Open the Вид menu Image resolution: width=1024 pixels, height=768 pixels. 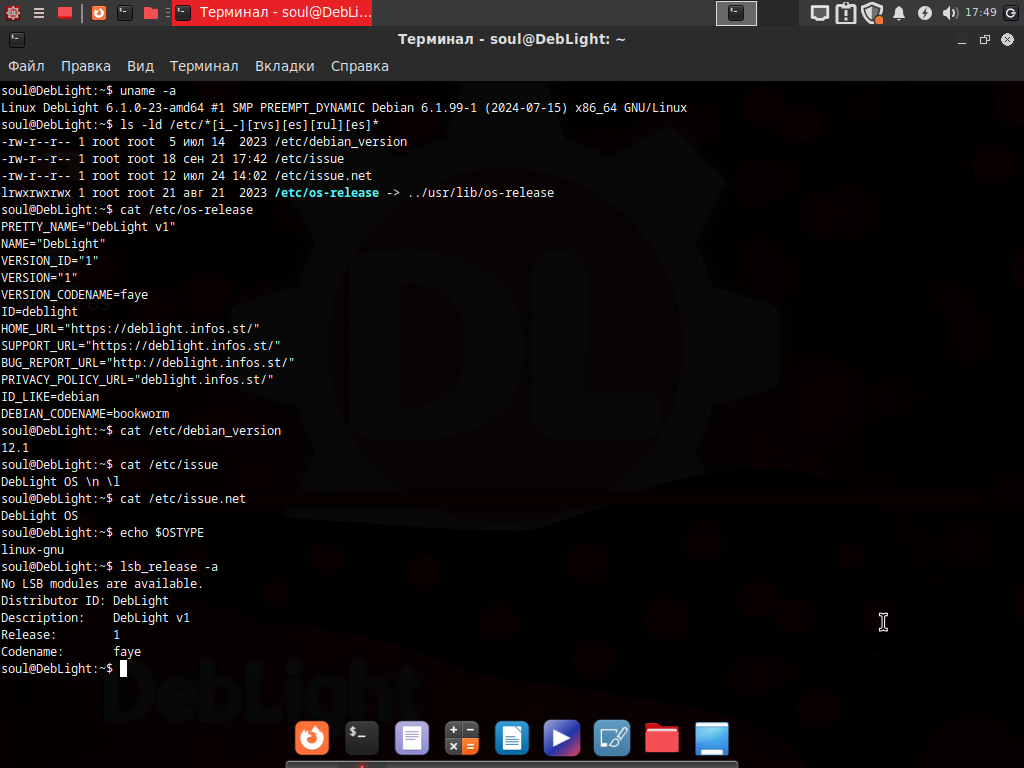[140, 66]
